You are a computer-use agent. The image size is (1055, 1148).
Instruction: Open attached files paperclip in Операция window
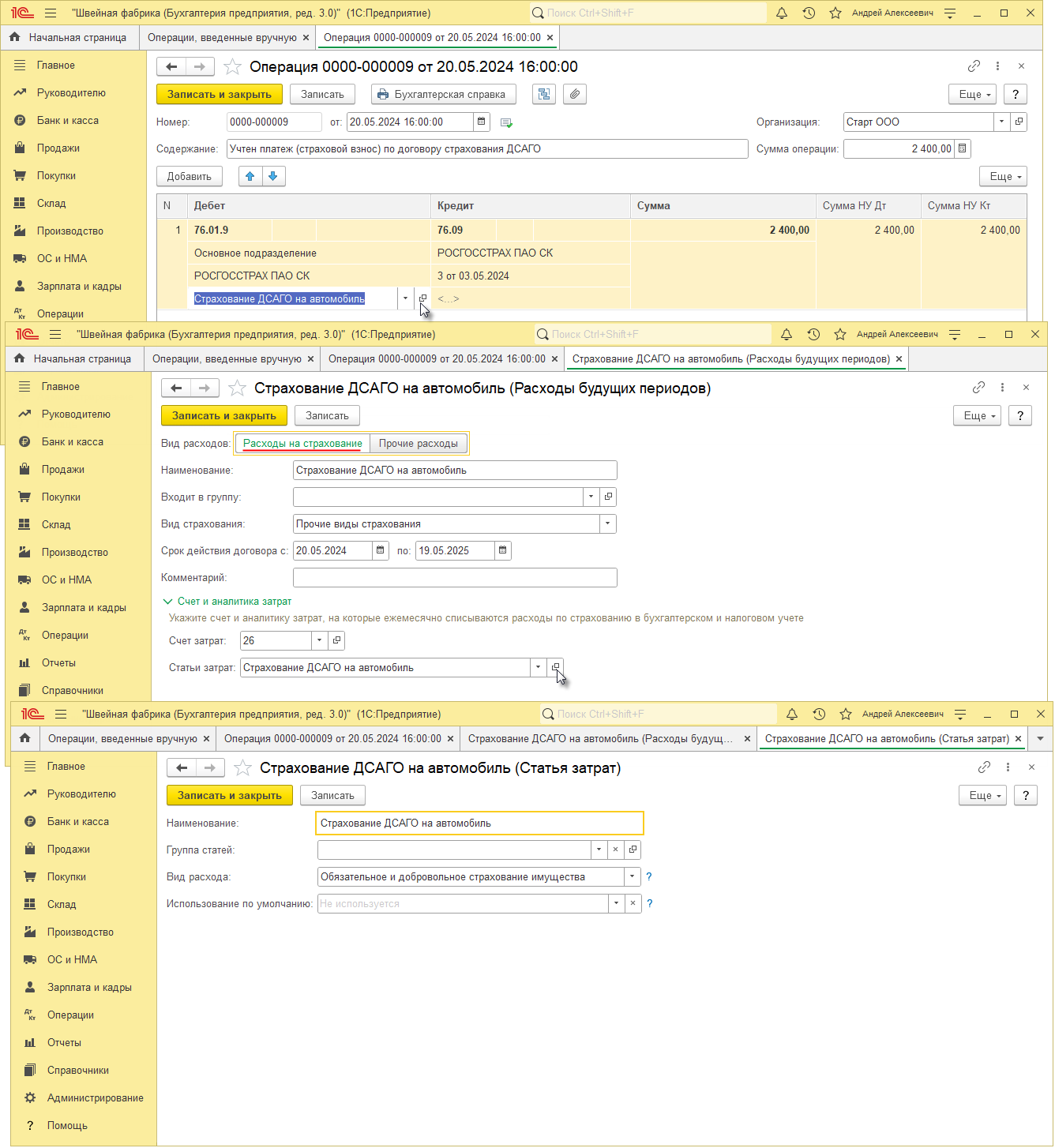pos(575,94)
